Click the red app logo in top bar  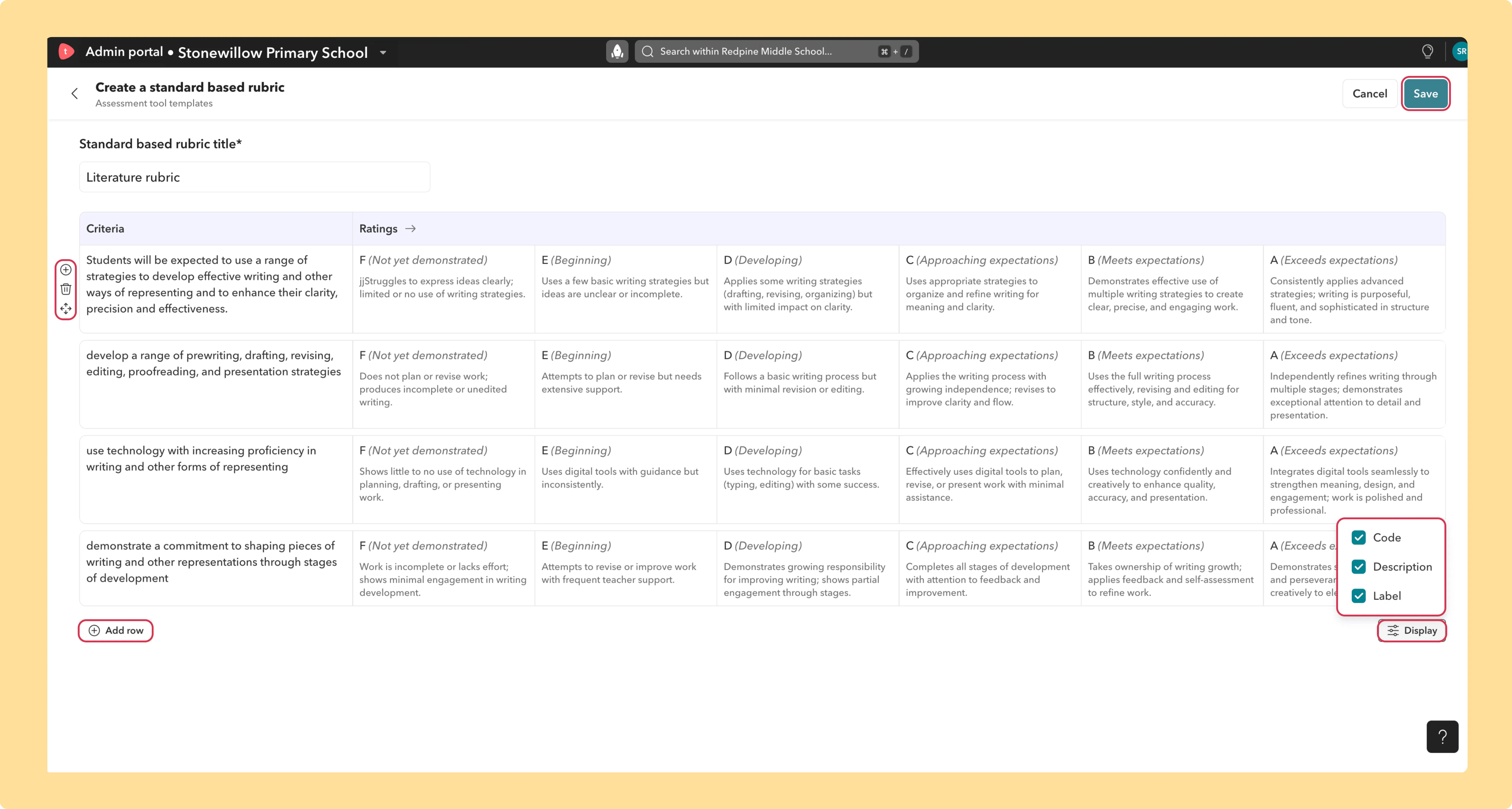[x=66, y=52]
